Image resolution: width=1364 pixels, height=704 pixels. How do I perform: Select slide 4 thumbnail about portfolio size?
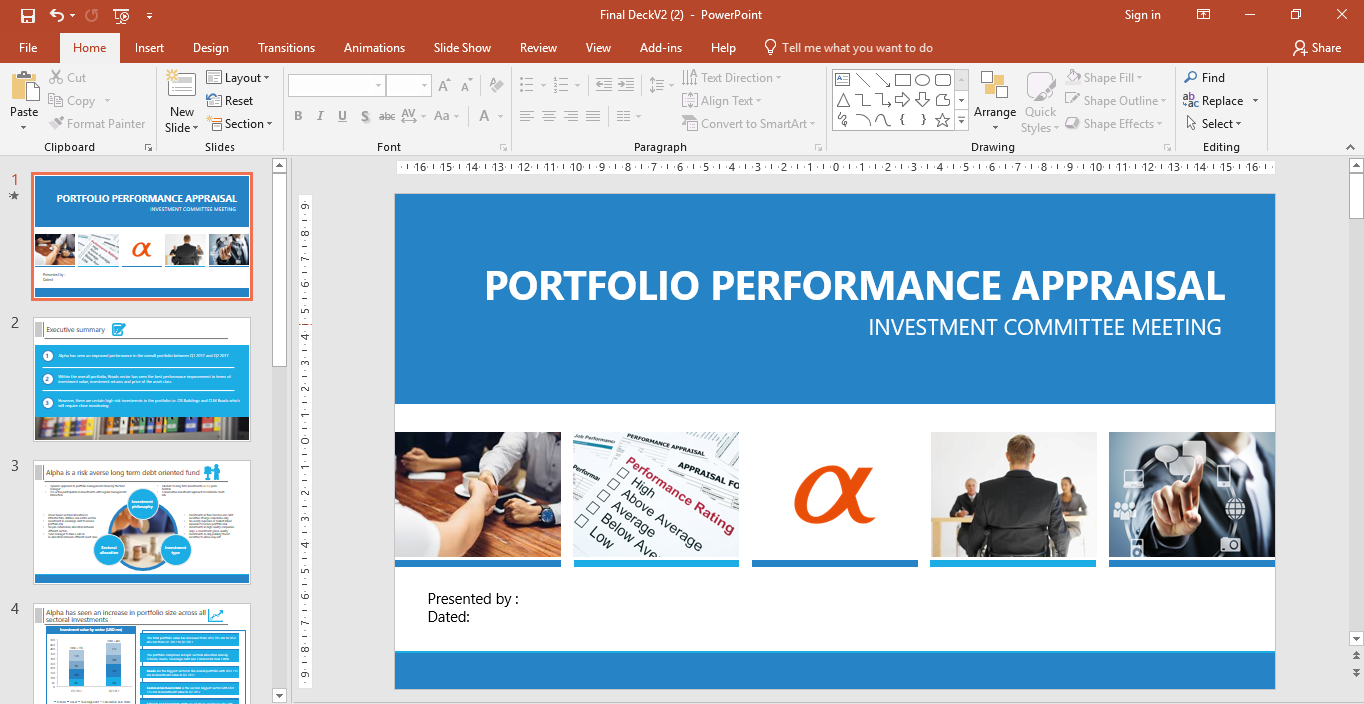click(142, 654)
